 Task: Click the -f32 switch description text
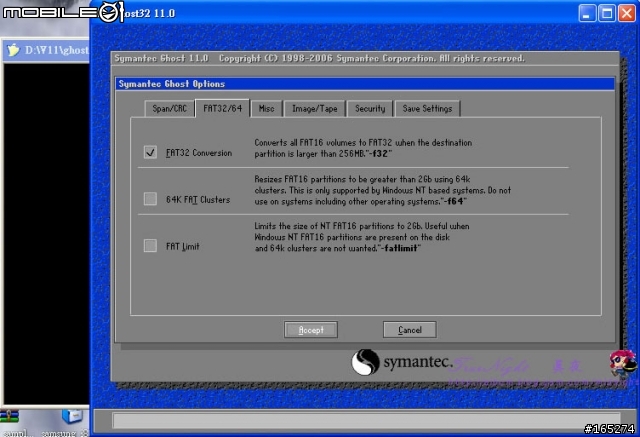(x=363, y=148)
